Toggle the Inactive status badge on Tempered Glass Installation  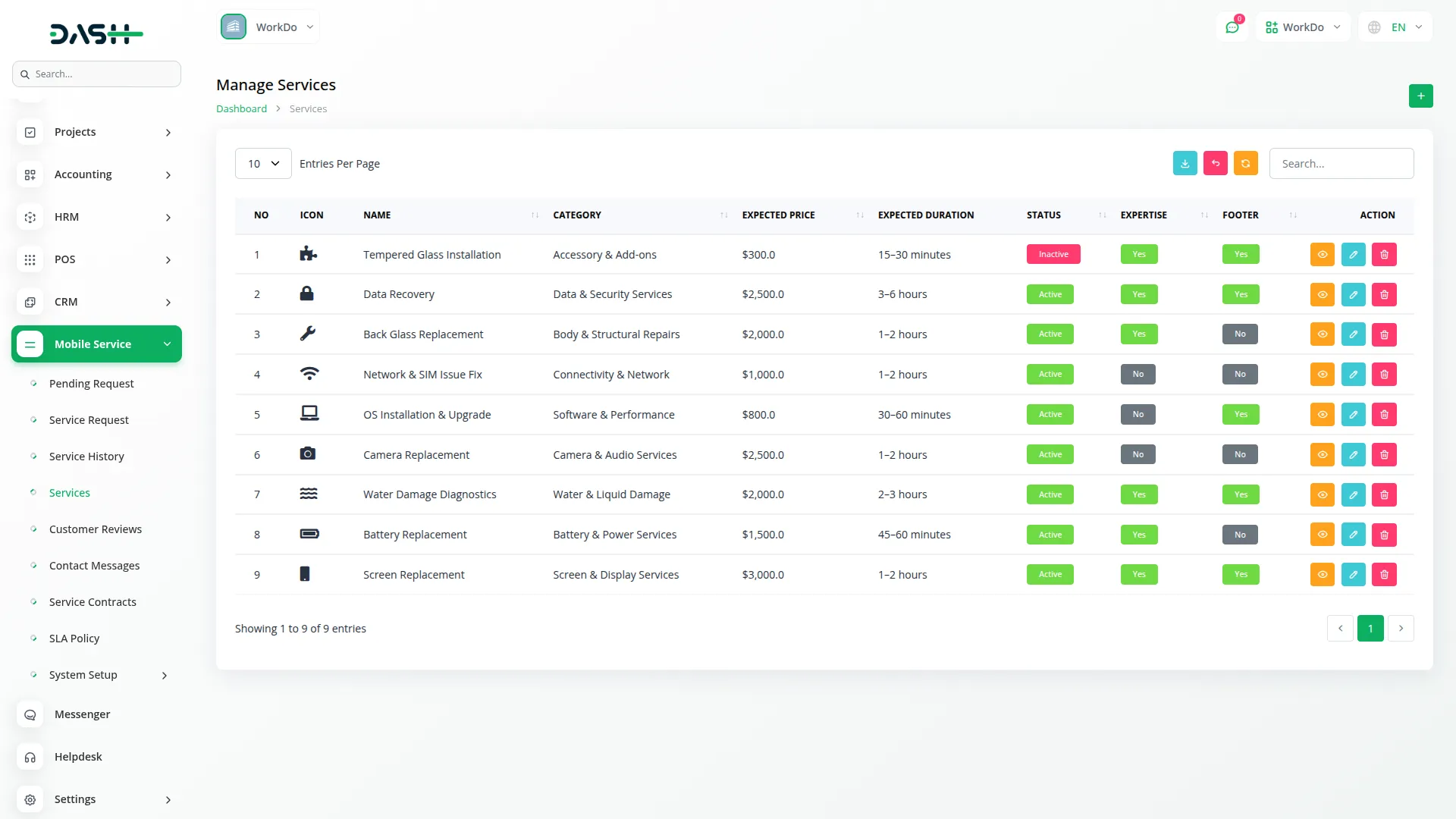(x=1053, y=254)
